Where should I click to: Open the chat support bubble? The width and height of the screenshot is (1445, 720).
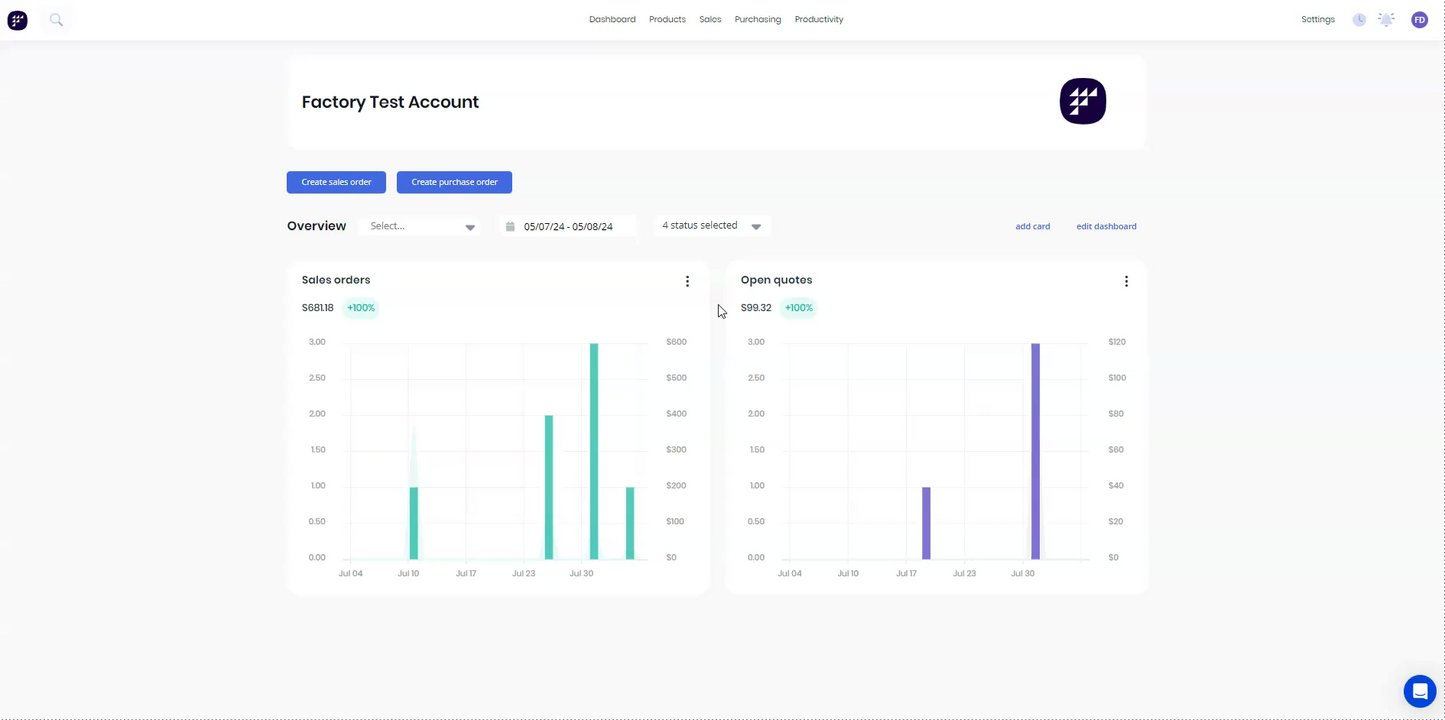coord(1420,691)
